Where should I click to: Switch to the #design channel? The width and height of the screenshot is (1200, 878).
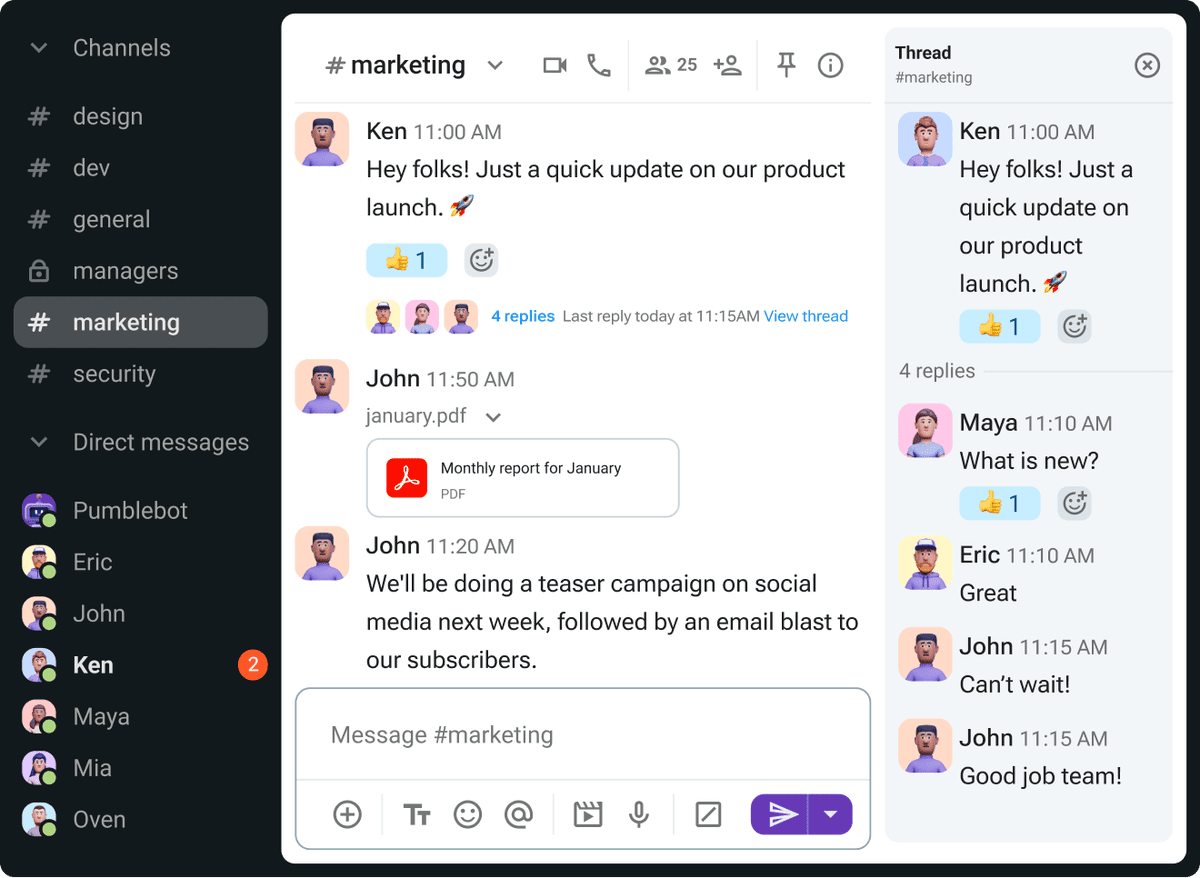(108, 117)
